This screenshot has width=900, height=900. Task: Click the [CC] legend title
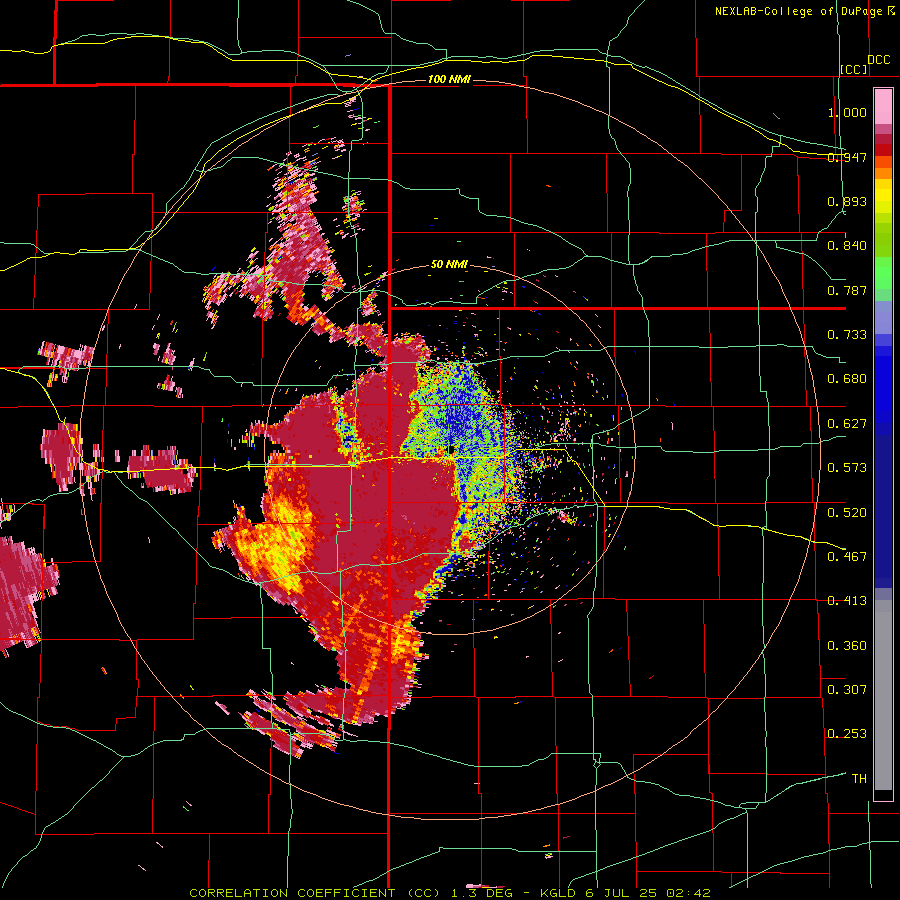854,69
